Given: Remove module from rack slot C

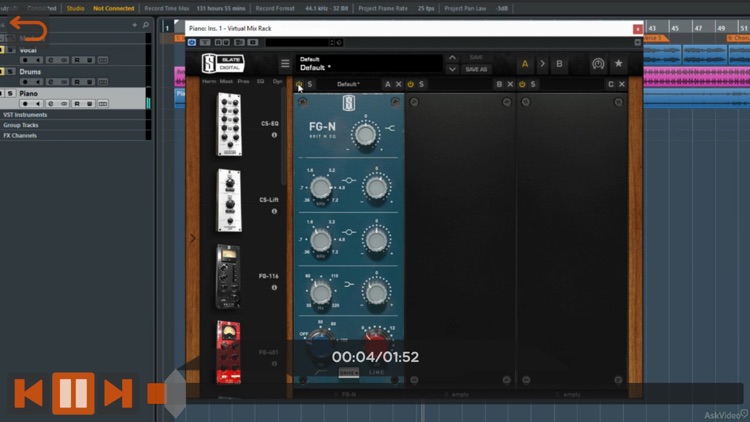Looking at the screenshot, I should (621, 84).
